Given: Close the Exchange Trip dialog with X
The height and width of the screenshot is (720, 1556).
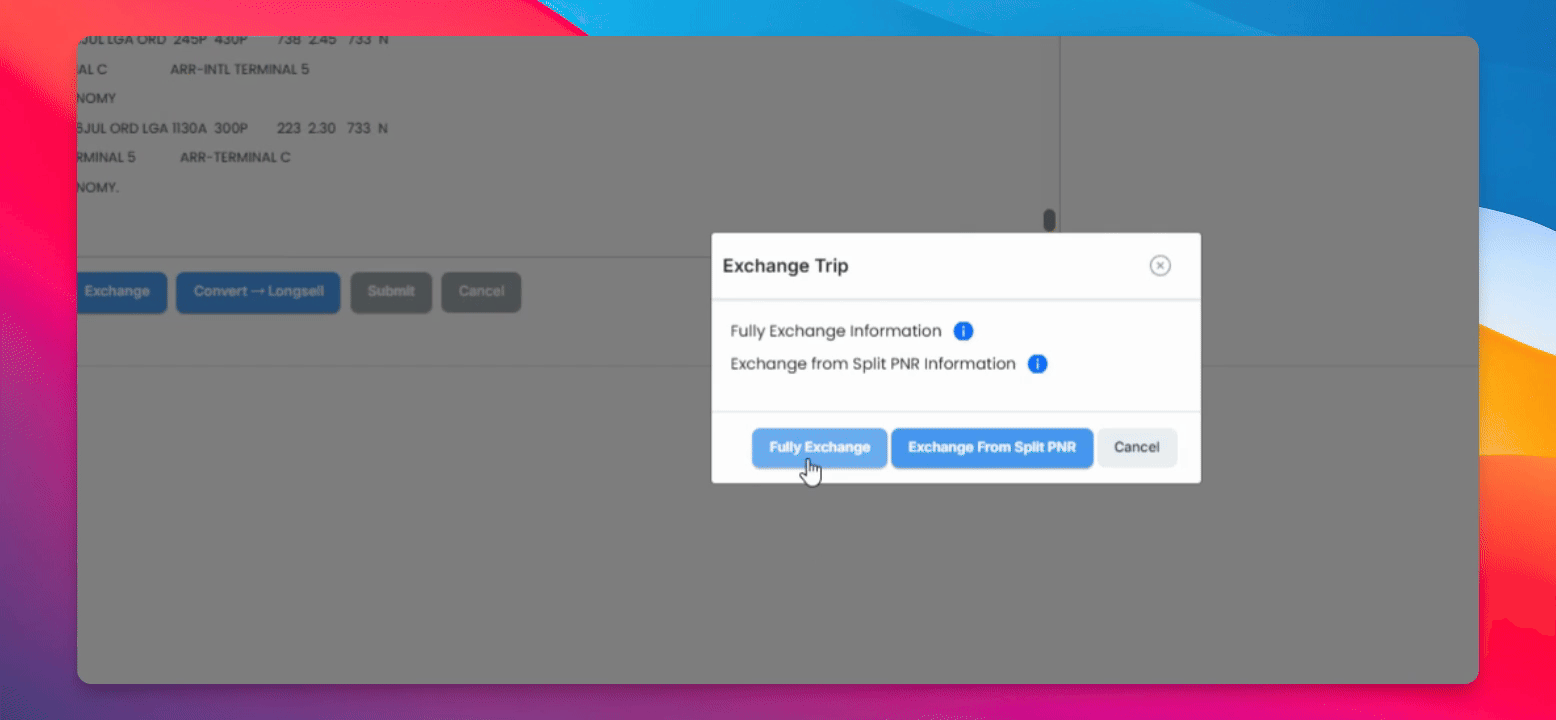Looking at the screenshot, I should (1160, 265).
